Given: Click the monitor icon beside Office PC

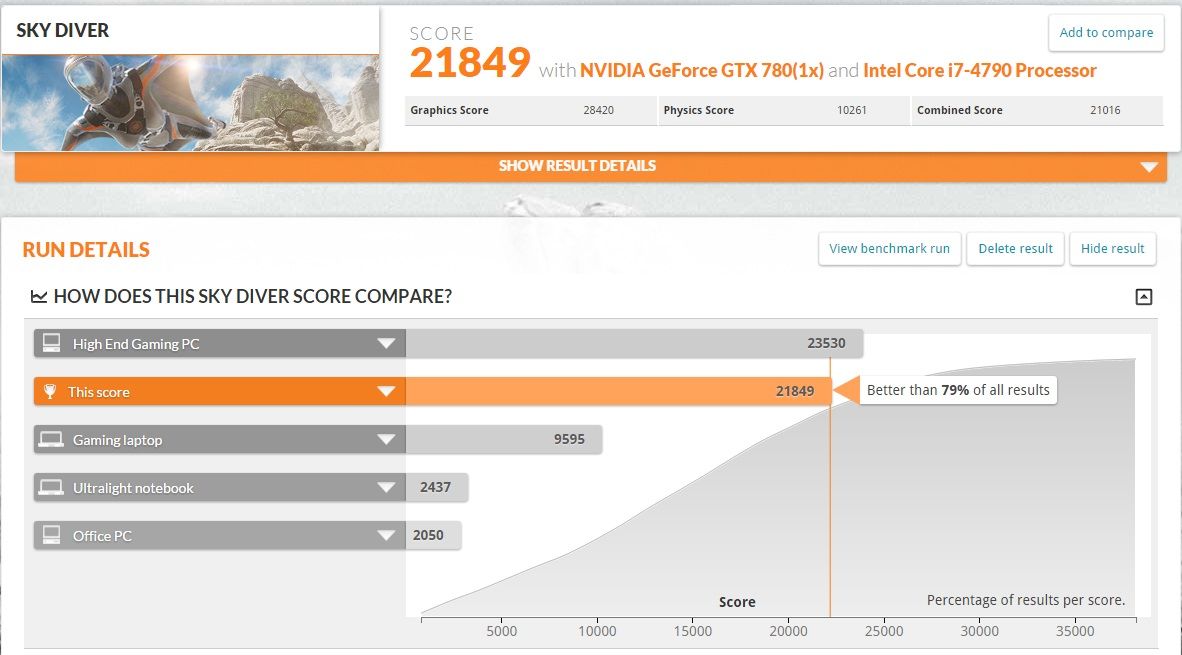Looking at the screenshot, I should coord(51,535).
